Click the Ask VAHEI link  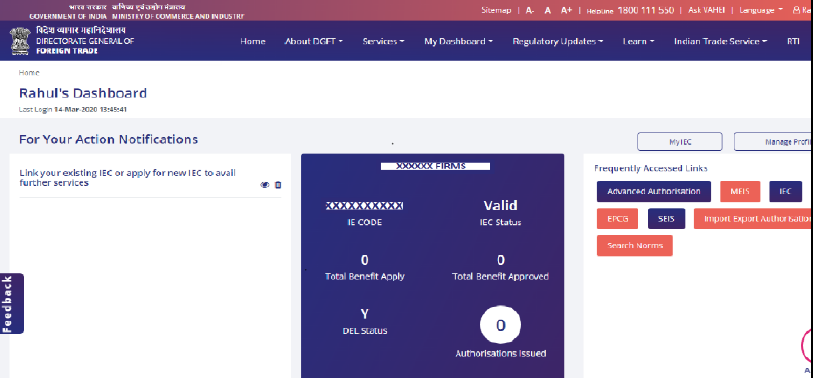[703, 10]
